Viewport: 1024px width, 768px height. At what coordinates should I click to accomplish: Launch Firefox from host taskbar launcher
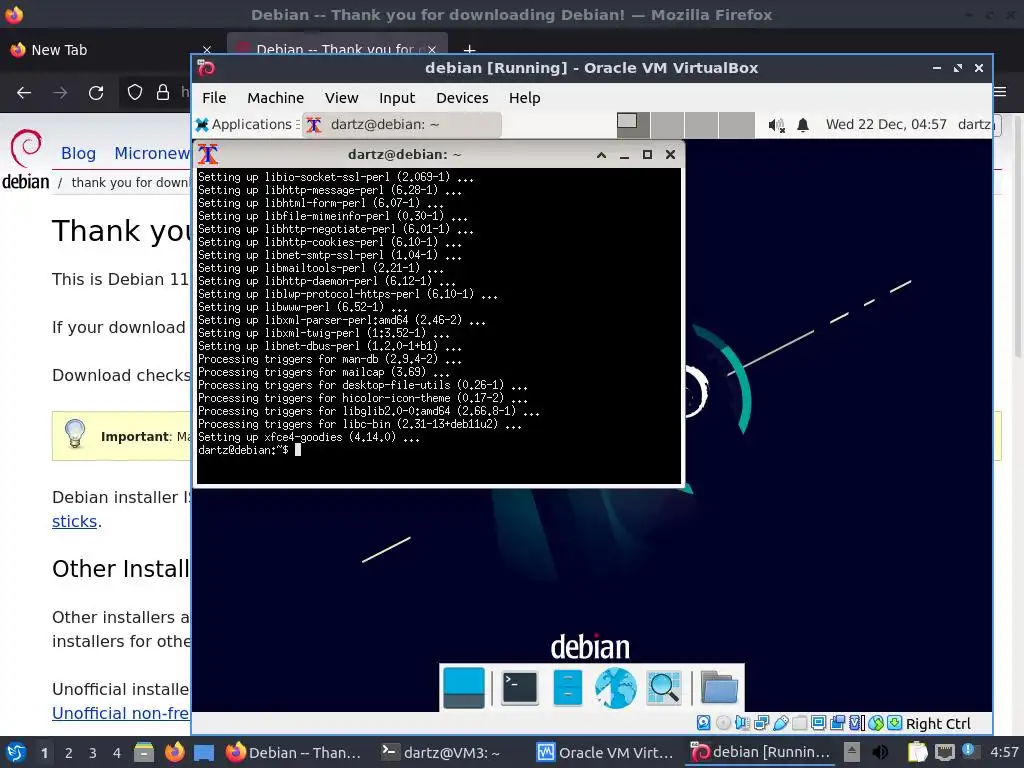coord(174,752)
